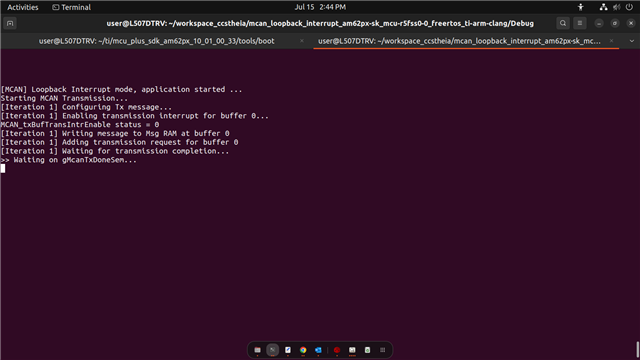Click the wired network status icon
This screenshot has width=640, height=360.
pos(603,7)
